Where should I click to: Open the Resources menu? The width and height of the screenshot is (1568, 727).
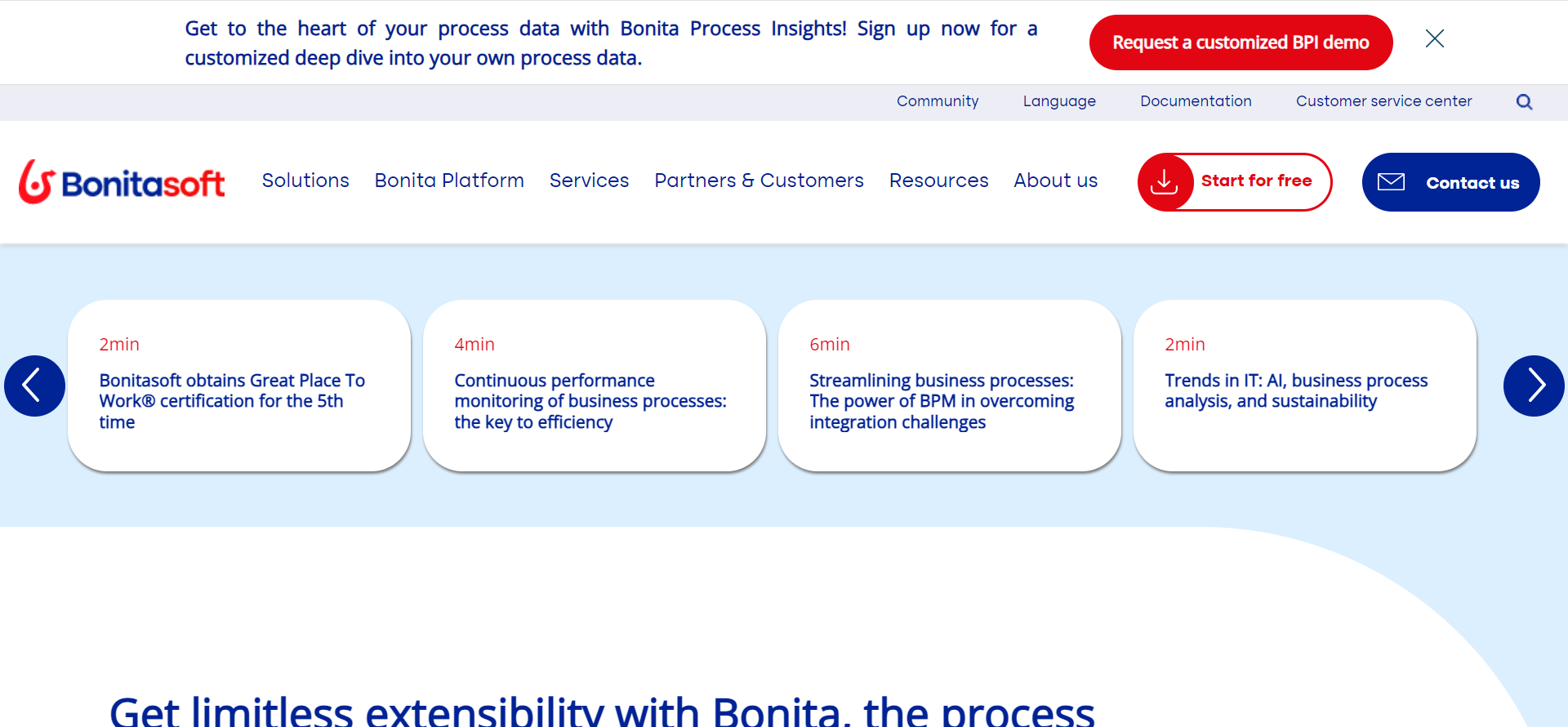coord(938,181)
